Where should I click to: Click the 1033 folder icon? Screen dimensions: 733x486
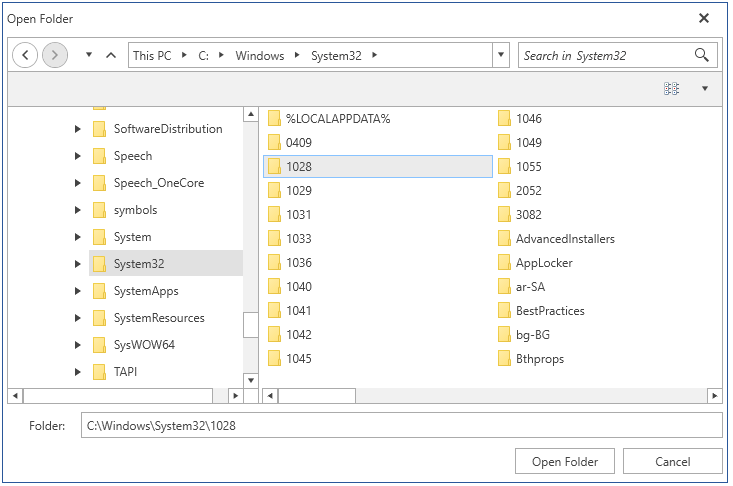tap(274, 238)
